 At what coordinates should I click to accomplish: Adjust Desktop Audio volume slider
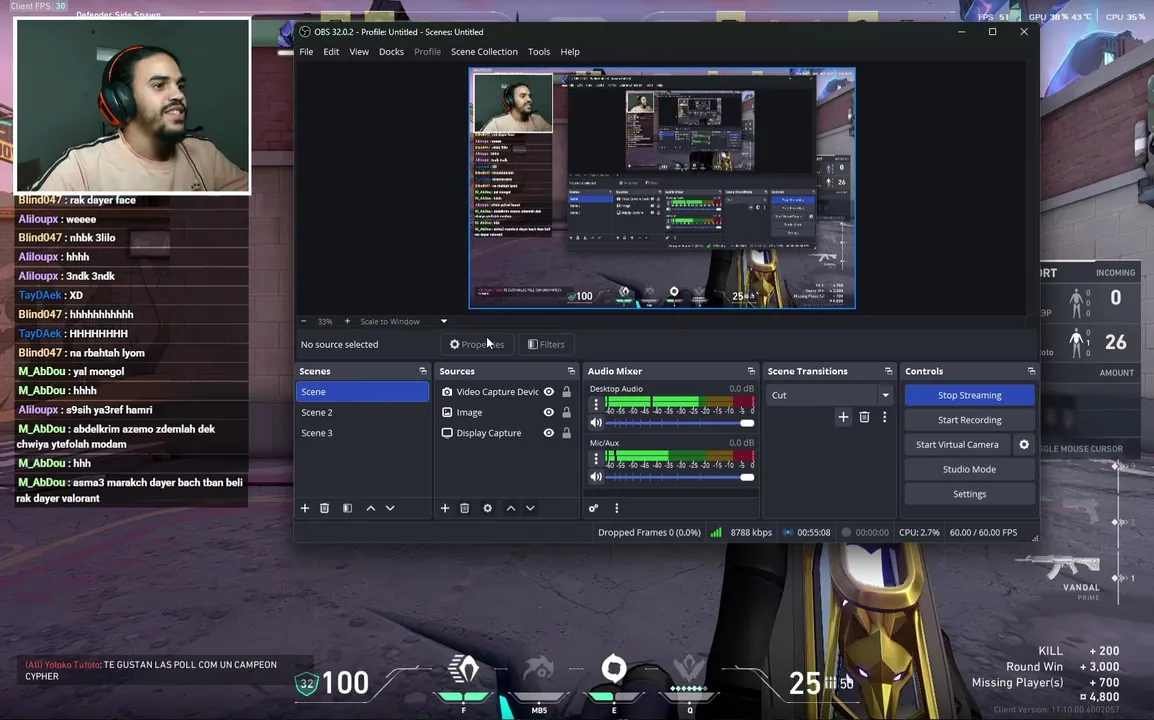[679, 423]
